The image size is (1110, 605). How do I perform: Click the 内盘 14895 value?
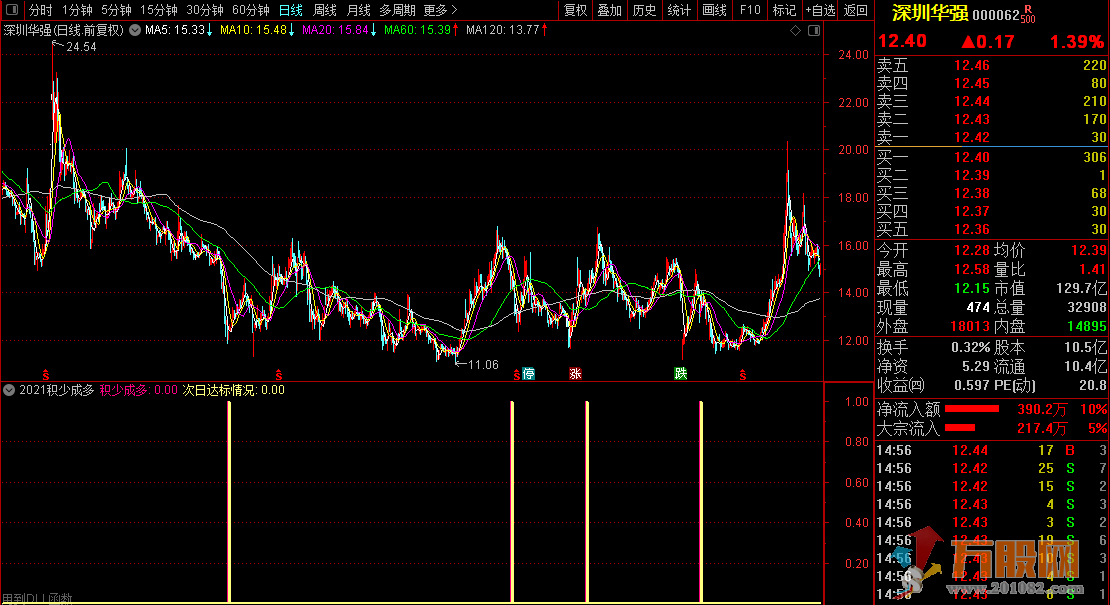(x=1086, y=326)
